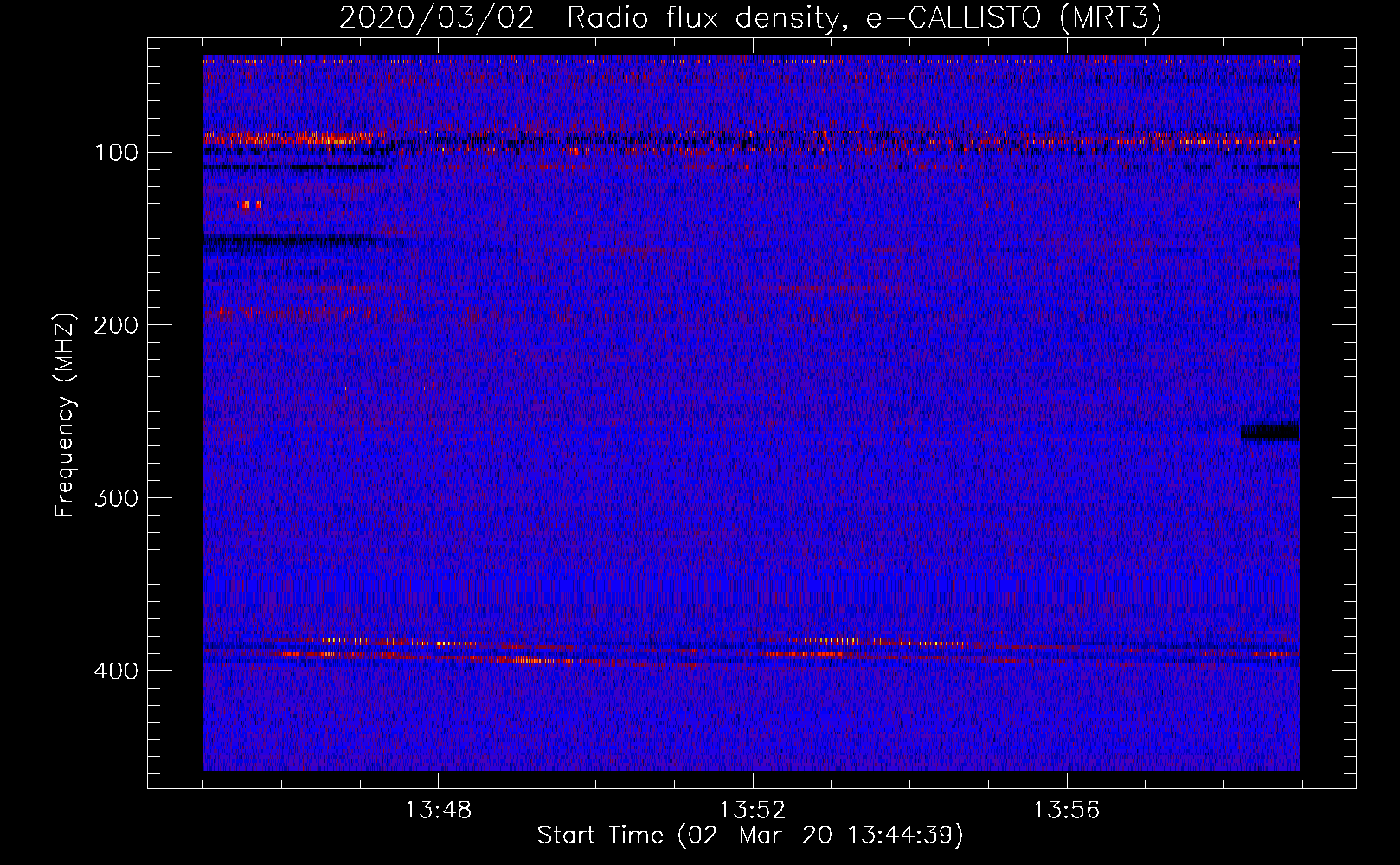Click the dark horizontal band near 150 MHz
This screenshot has height=865, width=1400.
(x=294, y=242)
